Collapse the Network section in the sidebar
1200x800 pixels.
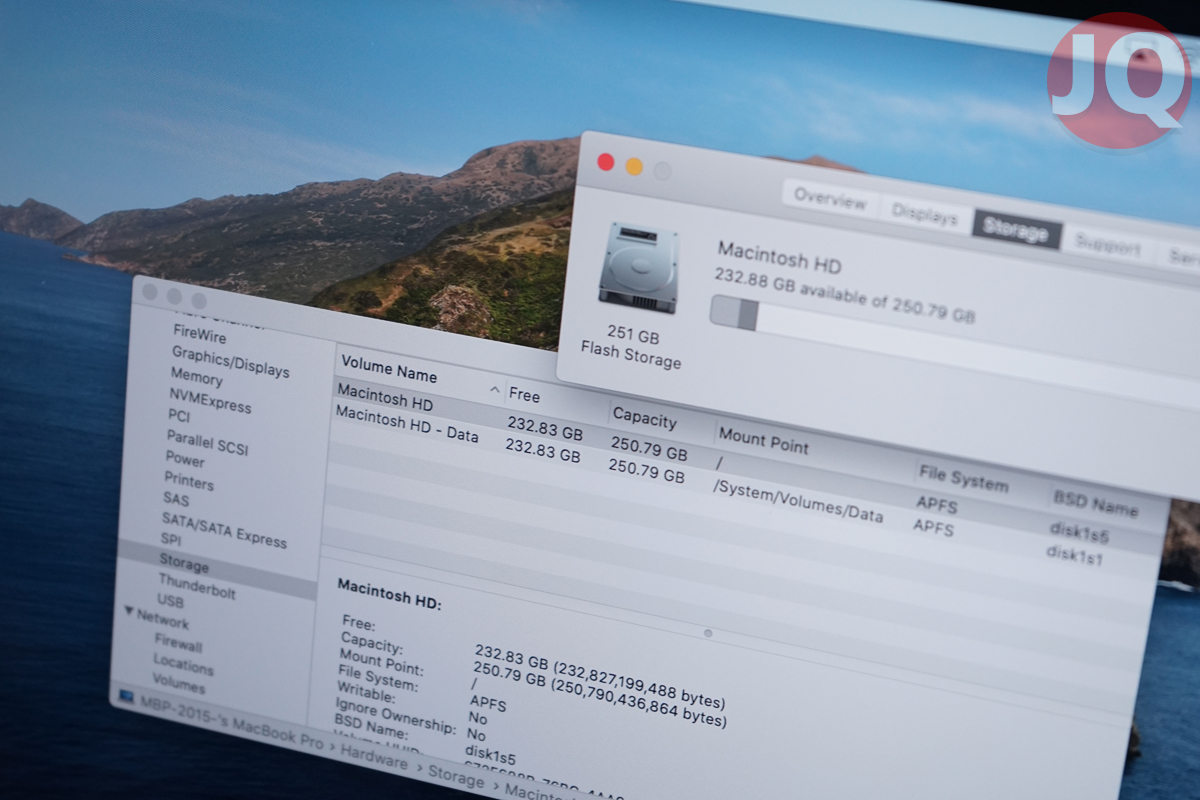pyautogui.click(x=128, y=610)
